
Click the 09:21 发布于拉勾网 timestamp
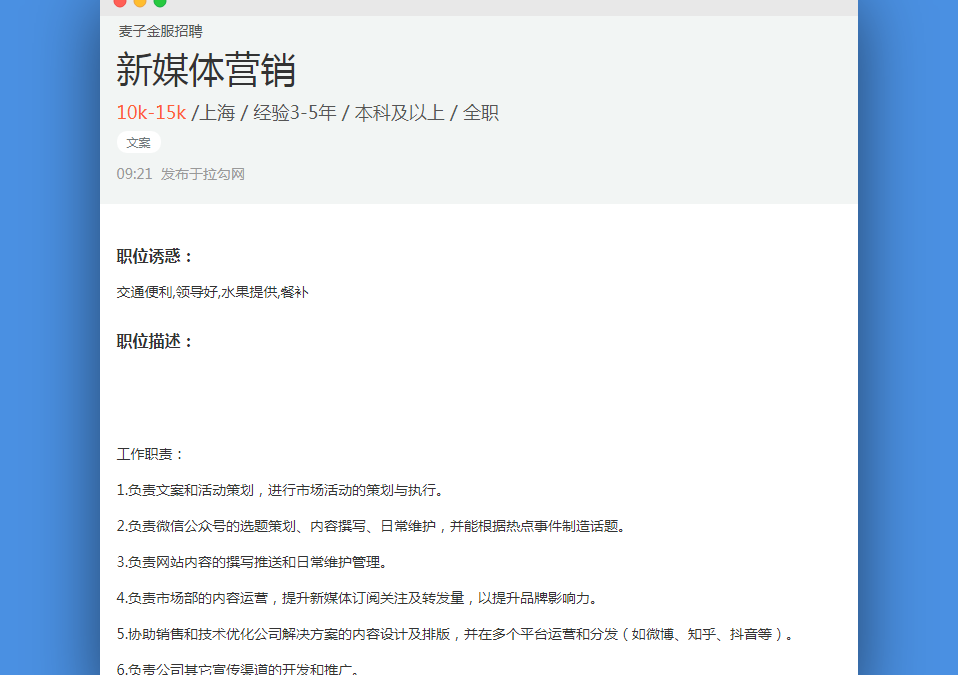(181, 174)
